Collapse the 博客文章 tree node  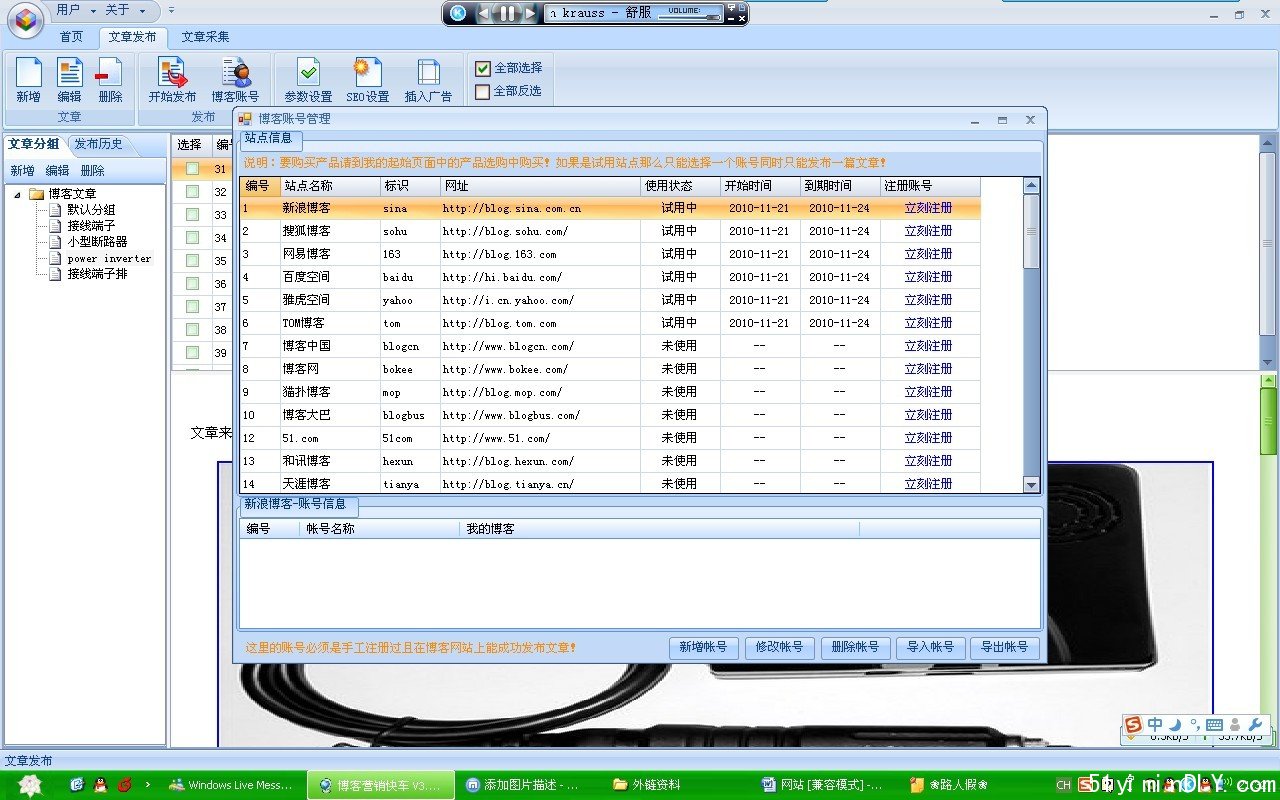(x=17, y=194)
